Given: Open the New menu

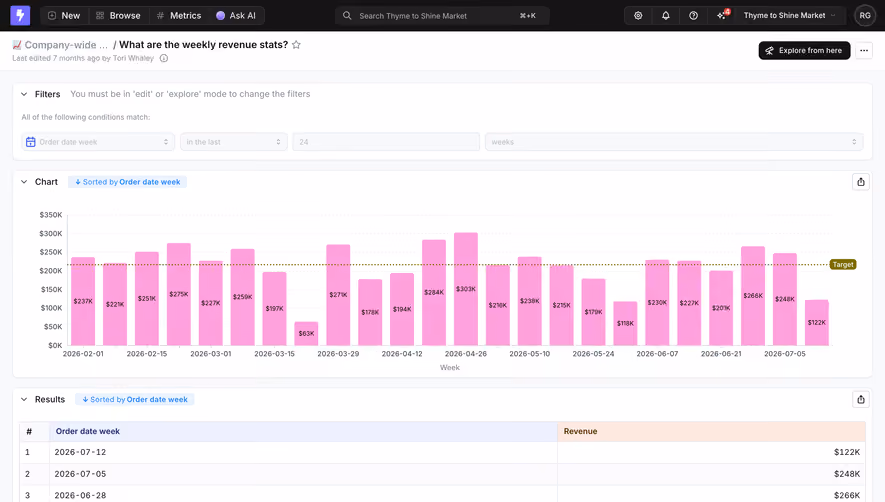Looking at the screenshot, I should coord(64,16).
